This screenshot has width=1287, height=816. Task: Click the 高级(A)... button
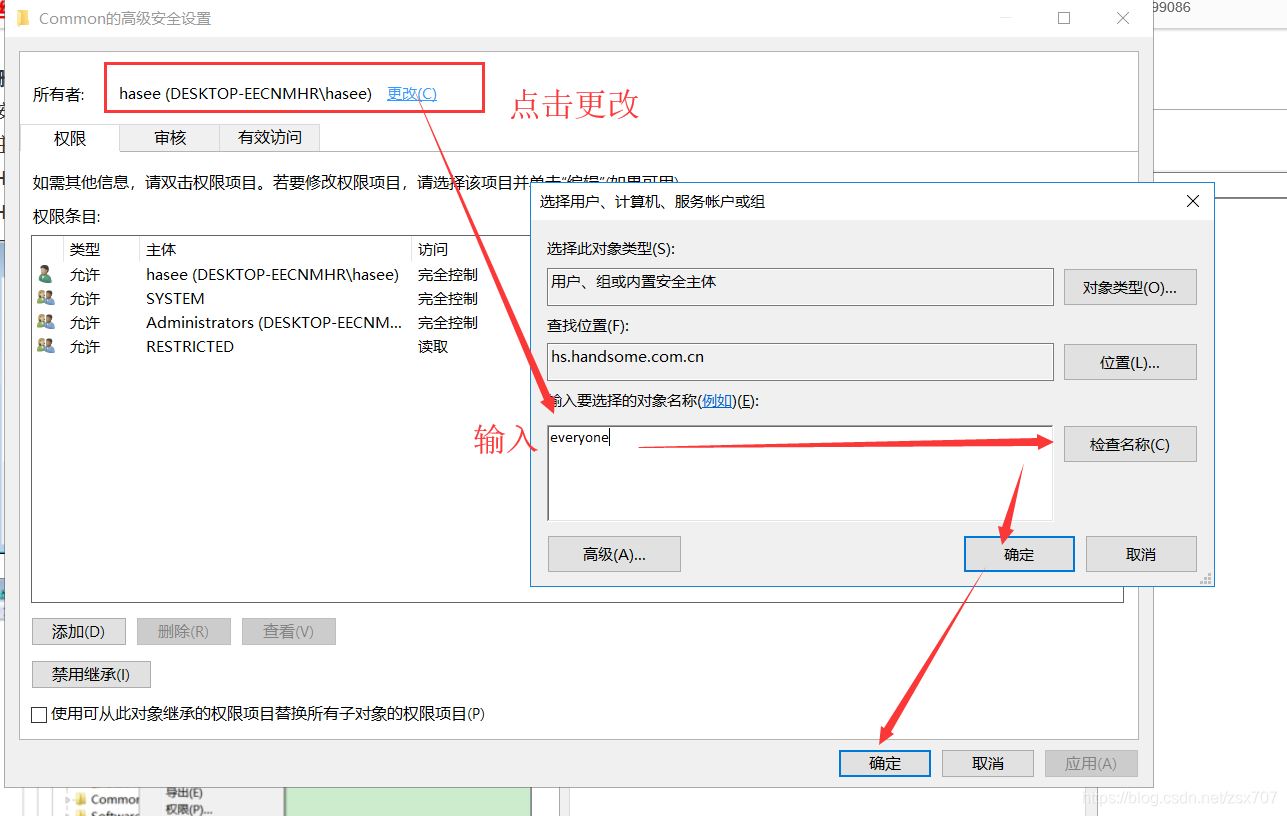click(x=614, y=554)
